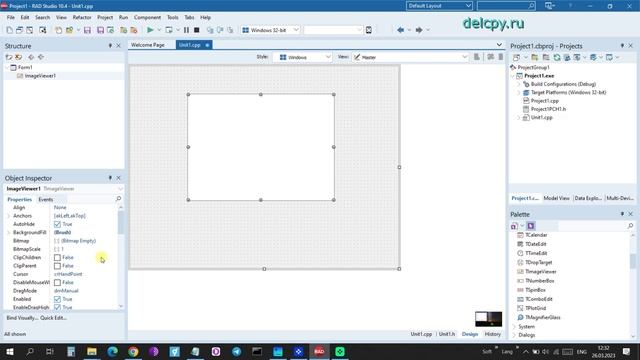Select Project1.cpp in Projects tree
The image size is (640, 360).
[544, 101]
